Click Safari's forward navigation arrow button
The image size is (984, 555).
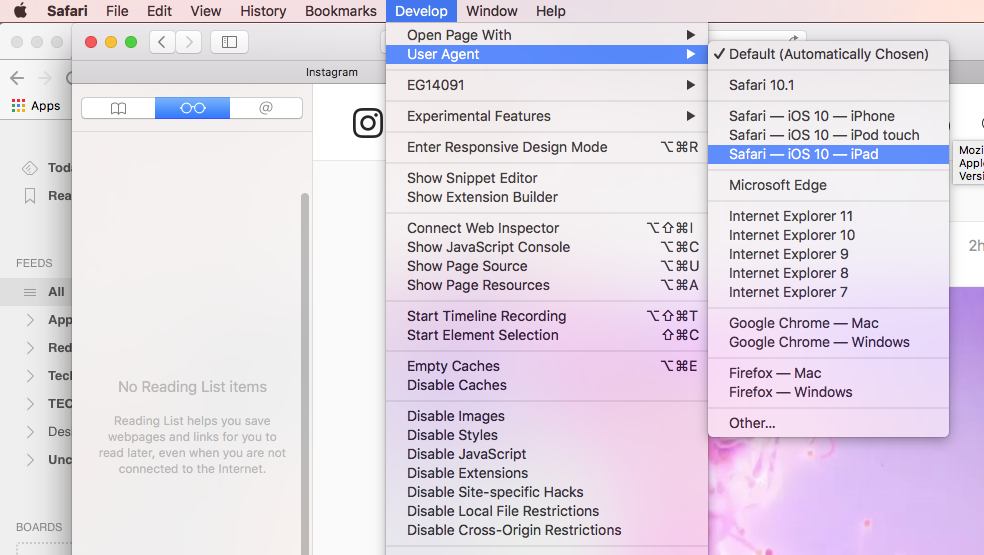pyautogui.click(x=189, y=42)
